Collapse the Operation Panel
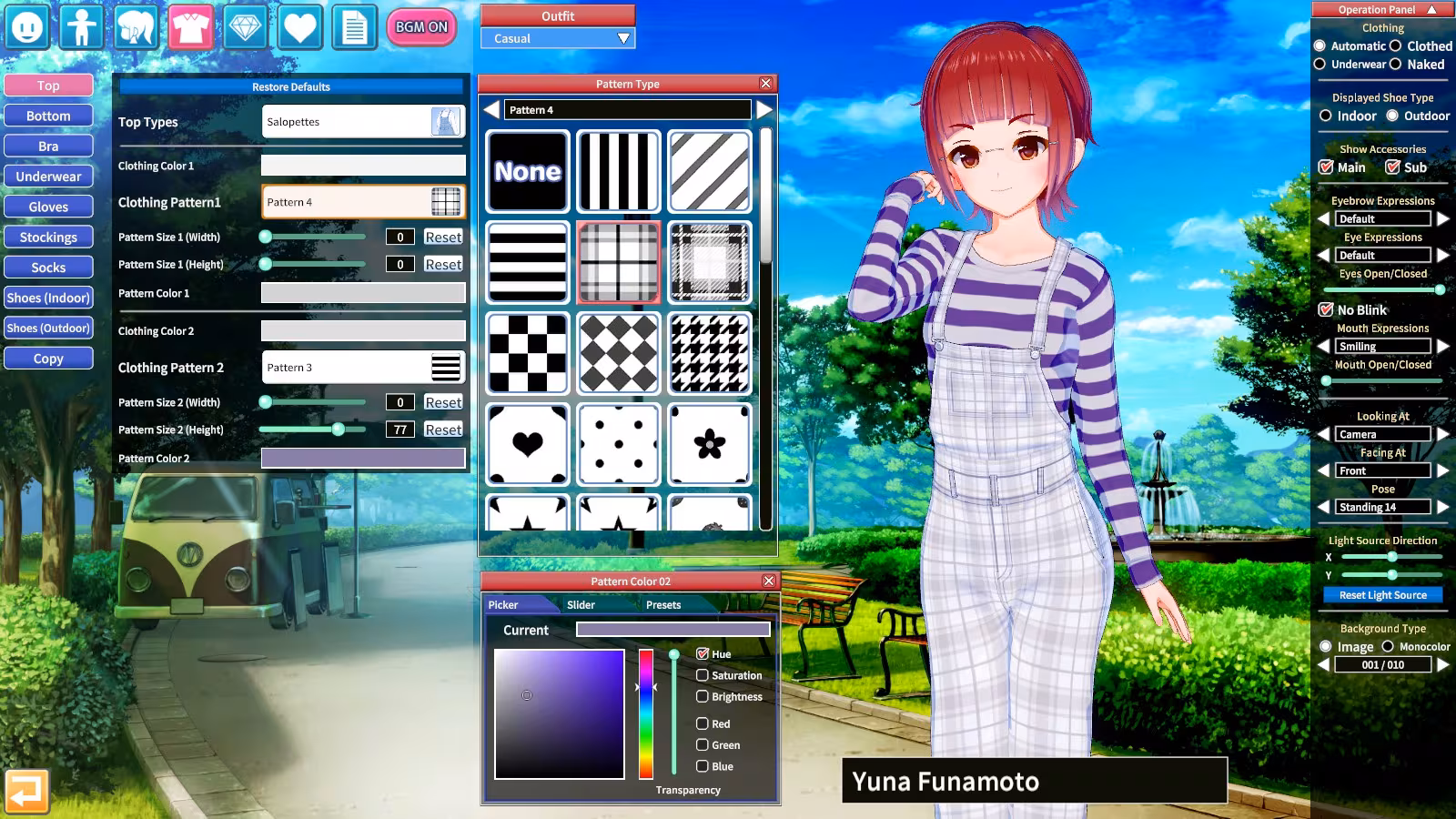Screen dimensions: 1456x819 (x=1431, y=9)
